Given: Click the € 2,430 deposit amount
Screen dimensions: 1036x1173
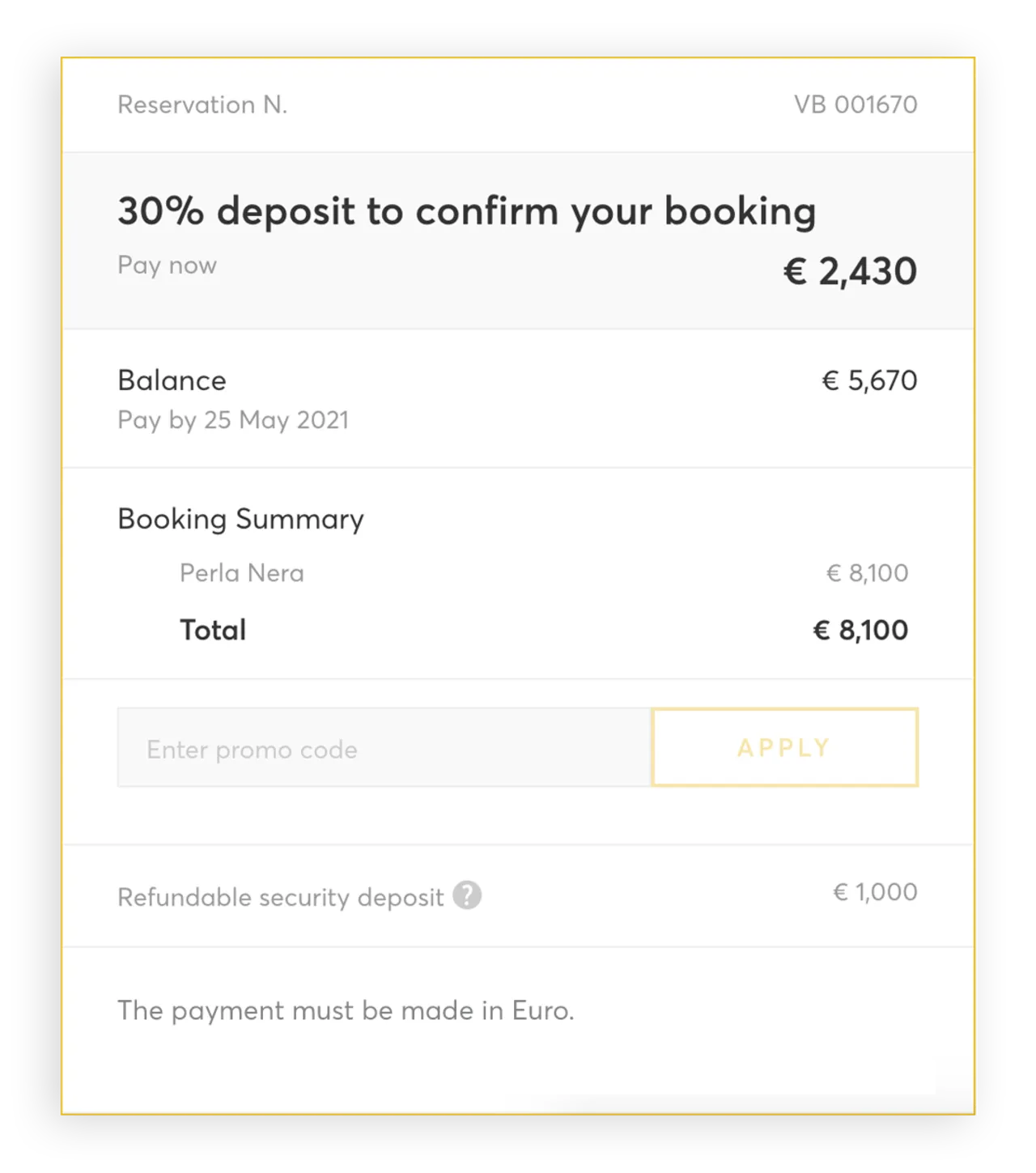Looking at the screenshot, I should [850, 271].
